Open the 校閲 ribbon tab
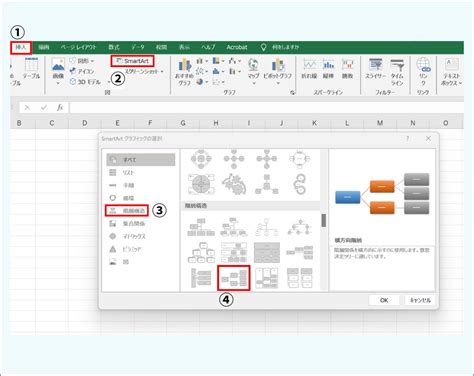The image size is (474, 376). pyautogui.click(x=161, y=47)
